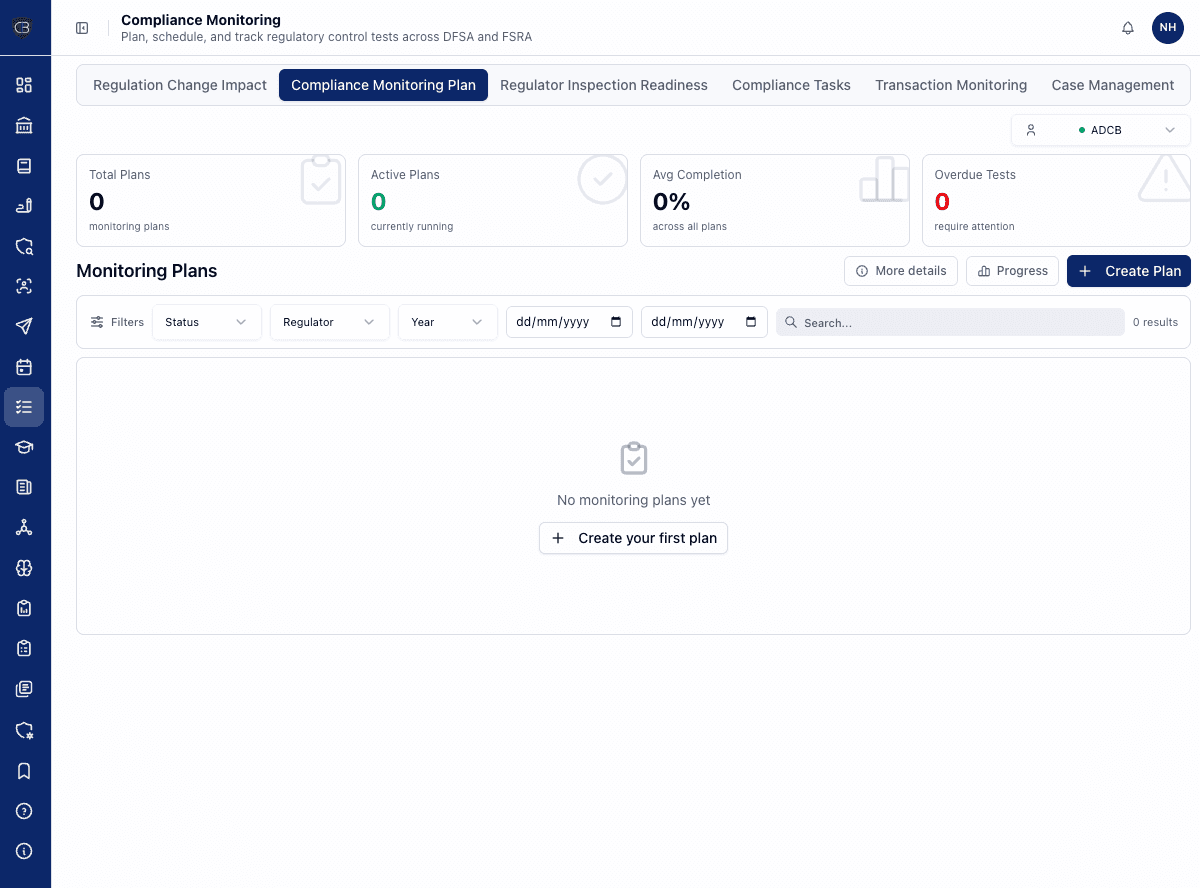Click the shield with gear sidebar icon
The image size is (1200, 888).
coord(24,730)
